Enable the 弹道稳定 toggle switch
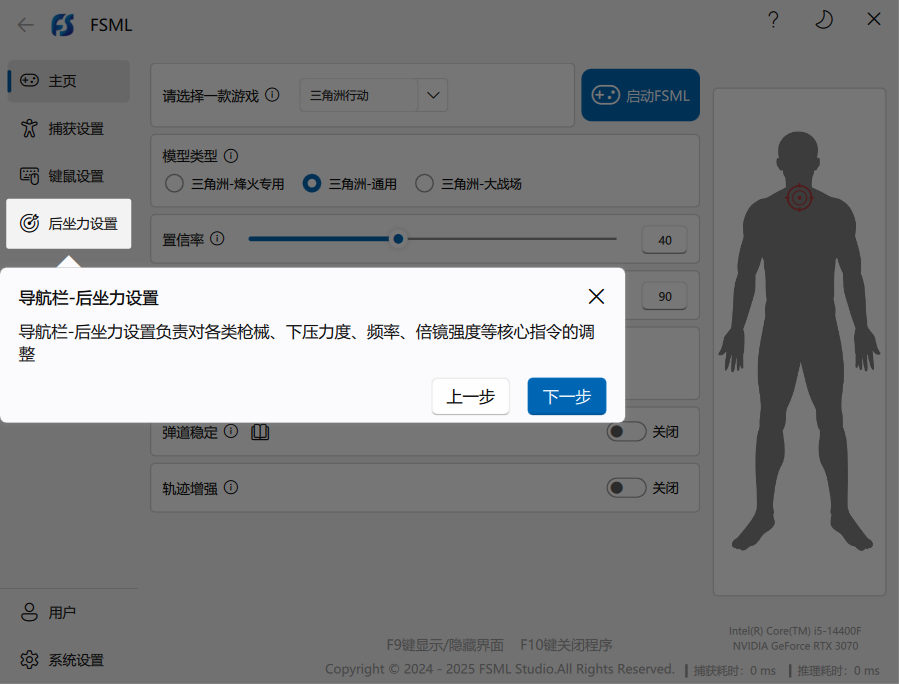Screen dimensions: 899x684 (x=627, y=432)
